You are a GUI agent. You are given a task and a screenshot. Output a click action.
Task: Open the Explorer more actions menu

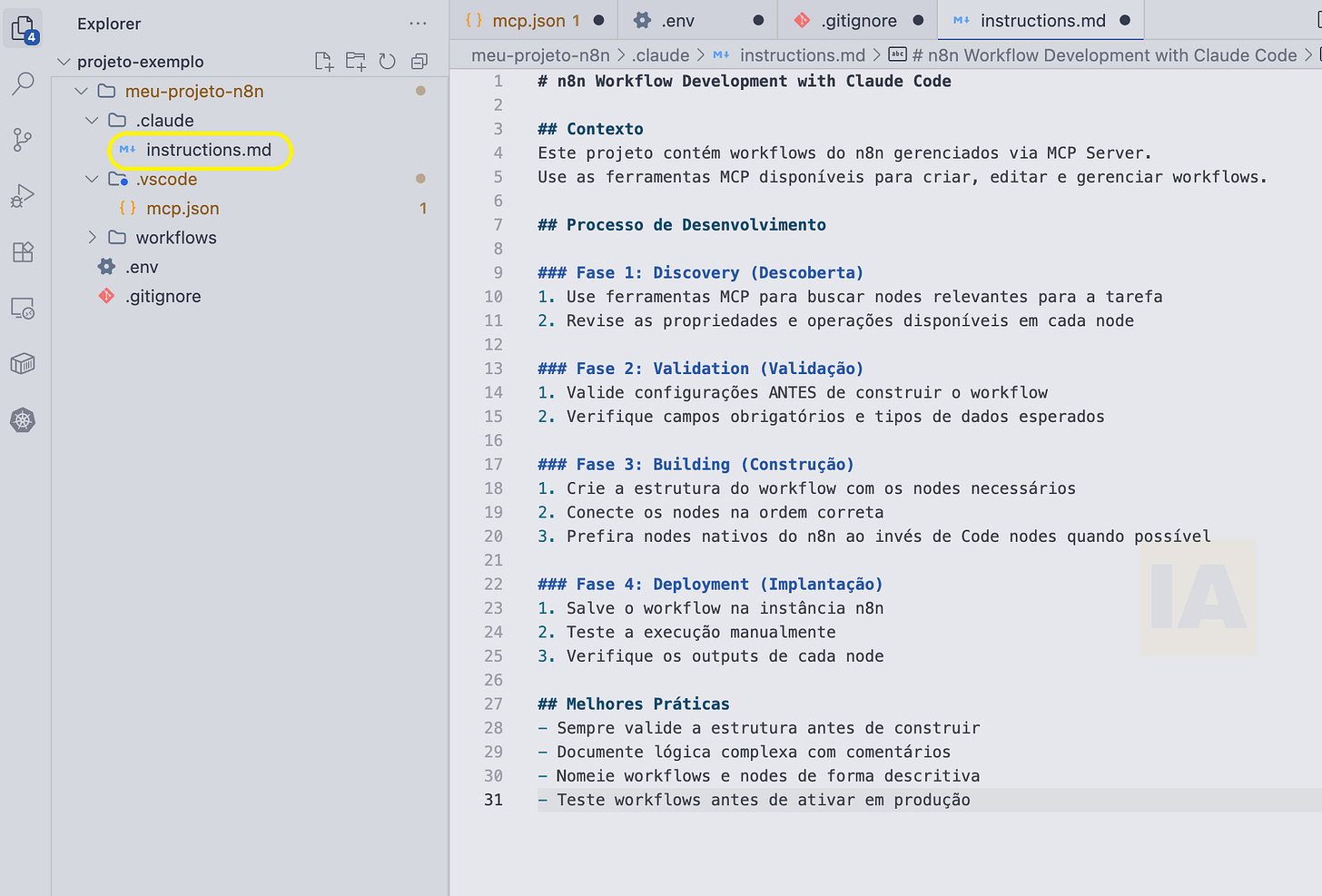418,24
